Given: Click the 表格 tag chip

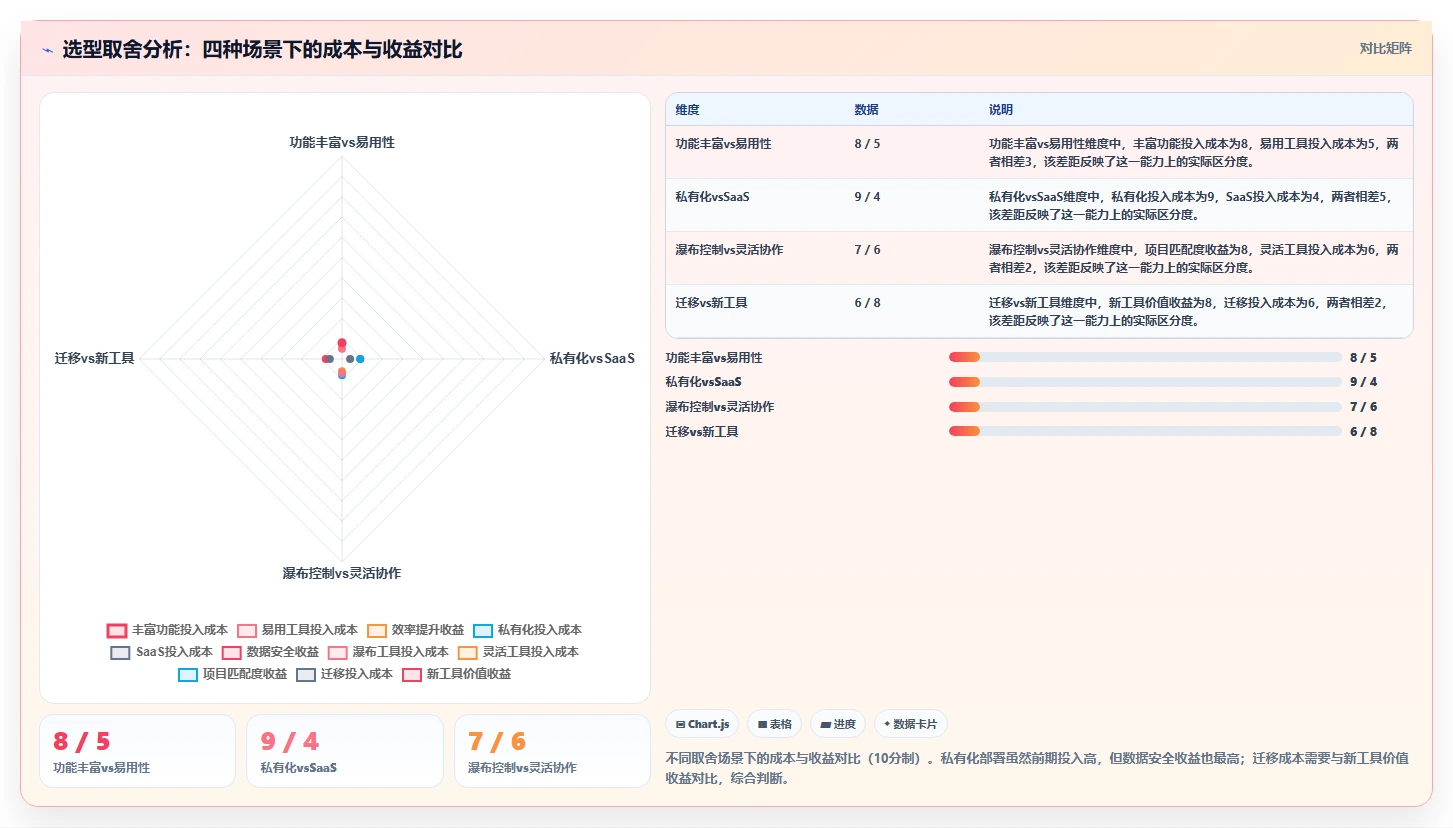Looking at the screenshot, I should point(775,724).
